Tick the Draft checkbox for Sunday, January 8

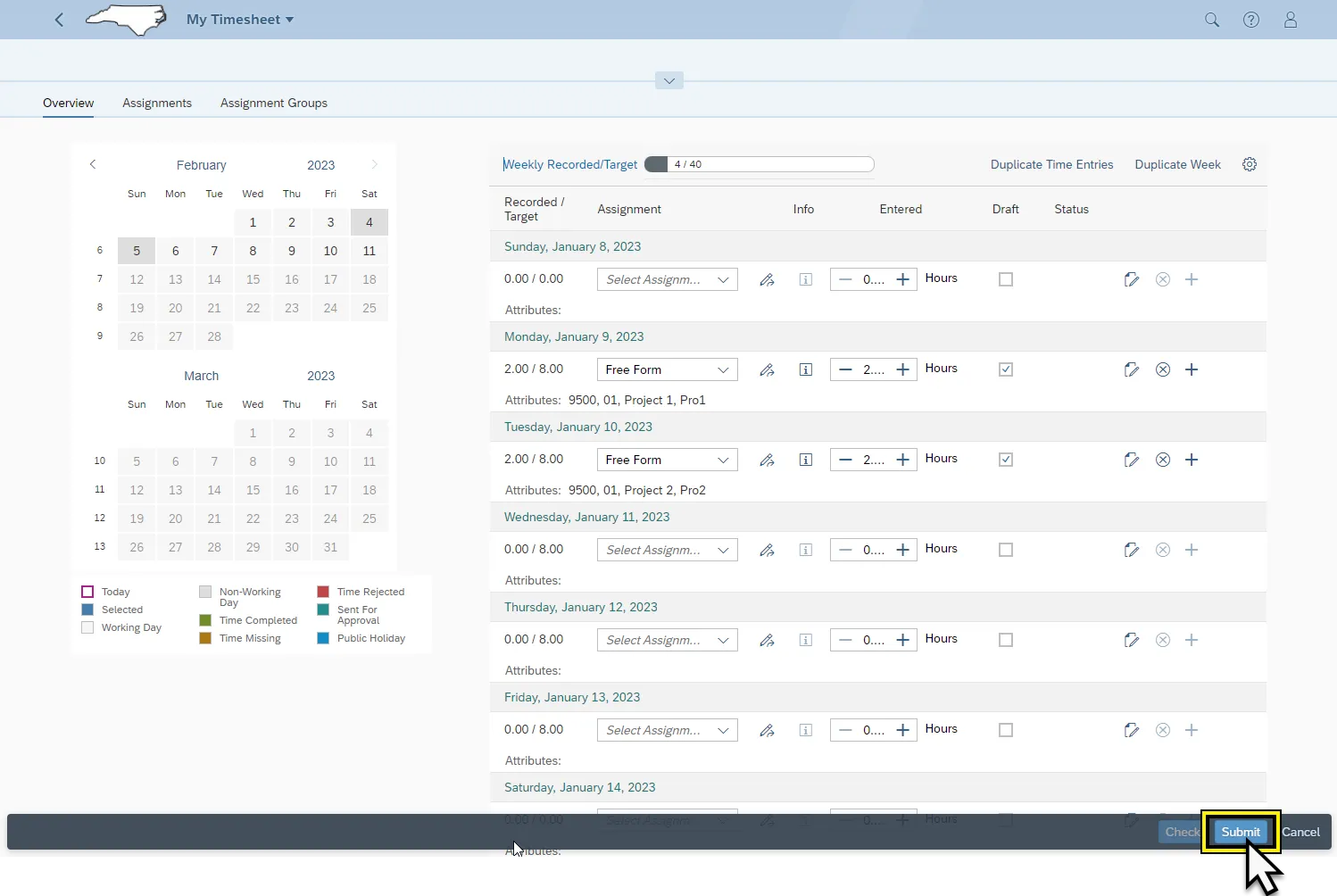pyautogui.click(x=1006, y=279)
